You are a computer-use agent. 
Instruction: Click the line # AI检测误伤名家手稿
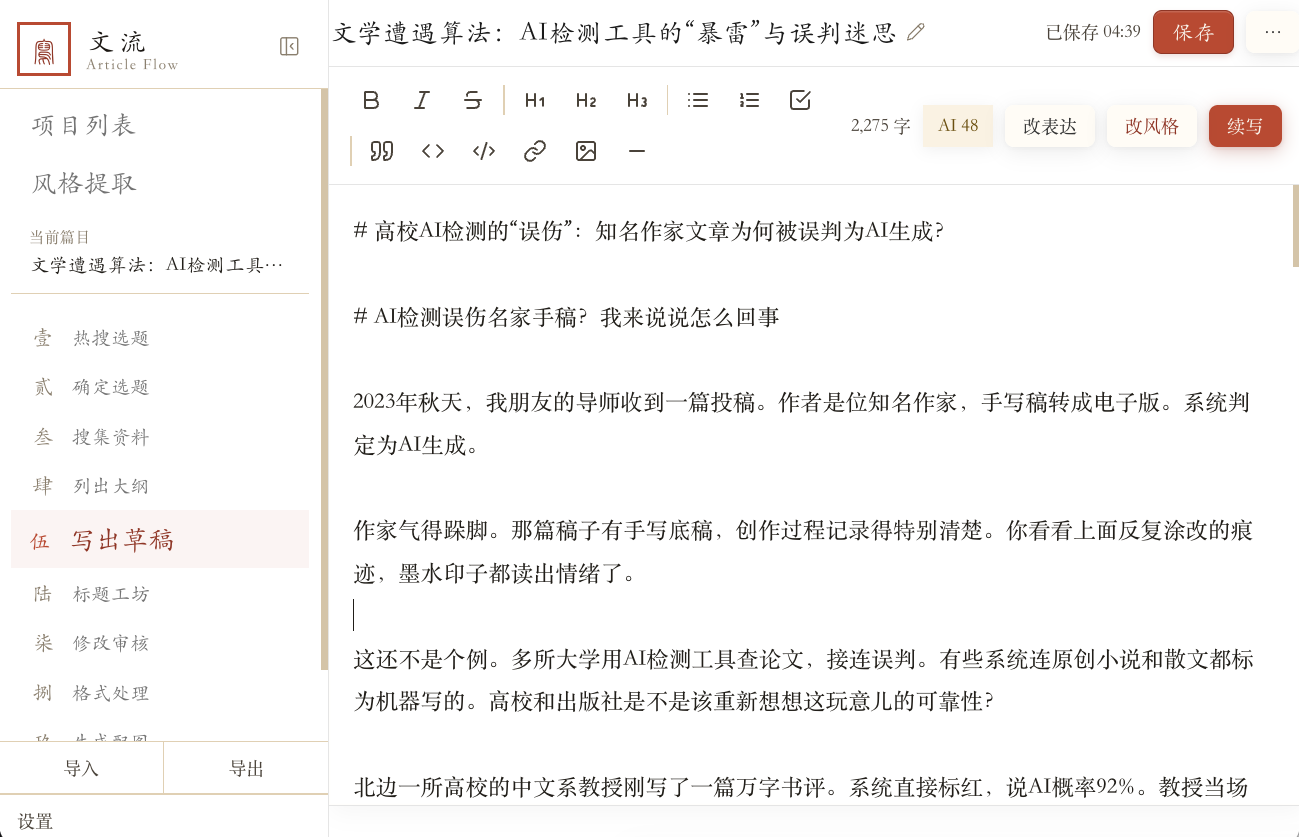tap(566, 317)
